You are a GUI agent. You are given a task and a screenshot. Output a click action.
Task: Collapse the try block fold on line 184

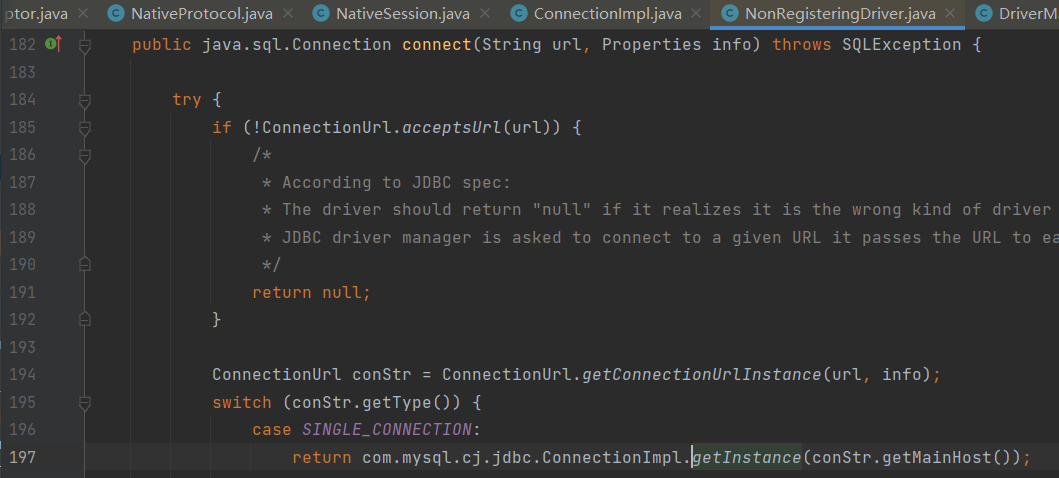point(85,100)
